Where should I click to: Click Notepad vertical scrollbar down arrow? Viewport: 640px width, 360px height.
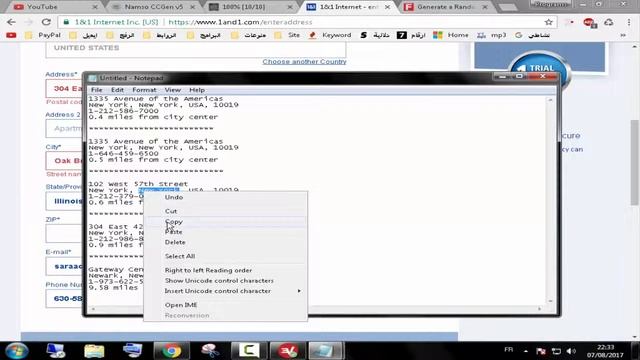(550, 301)
